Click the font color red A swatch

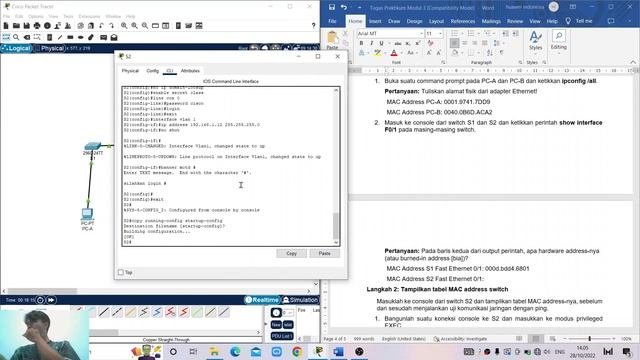point(394,53)
